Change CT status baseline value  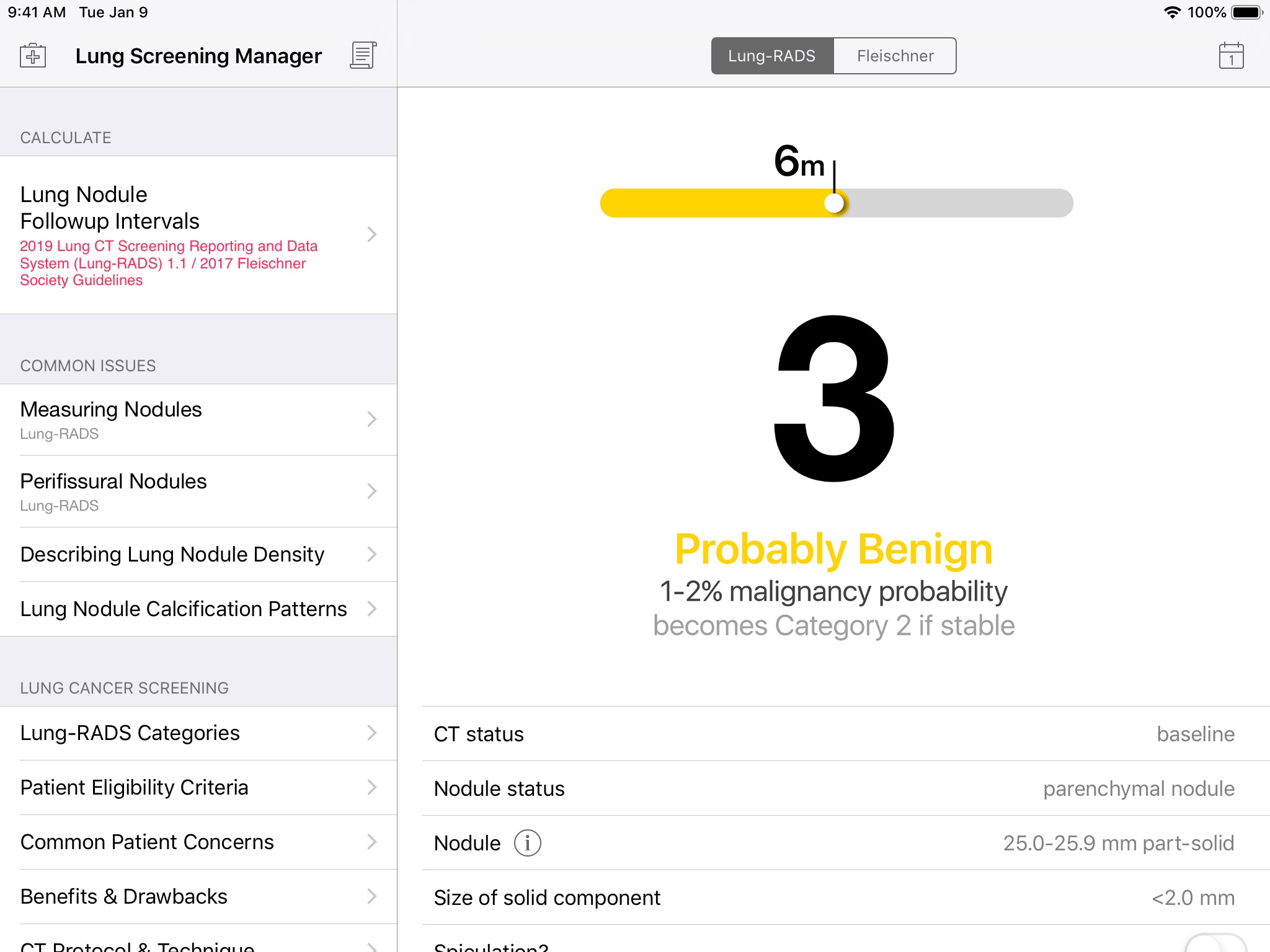(x=1195, y=734)
